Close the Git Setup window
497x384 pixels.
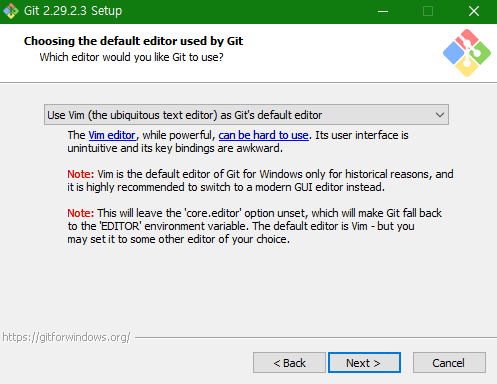click(x=474, y=11)
